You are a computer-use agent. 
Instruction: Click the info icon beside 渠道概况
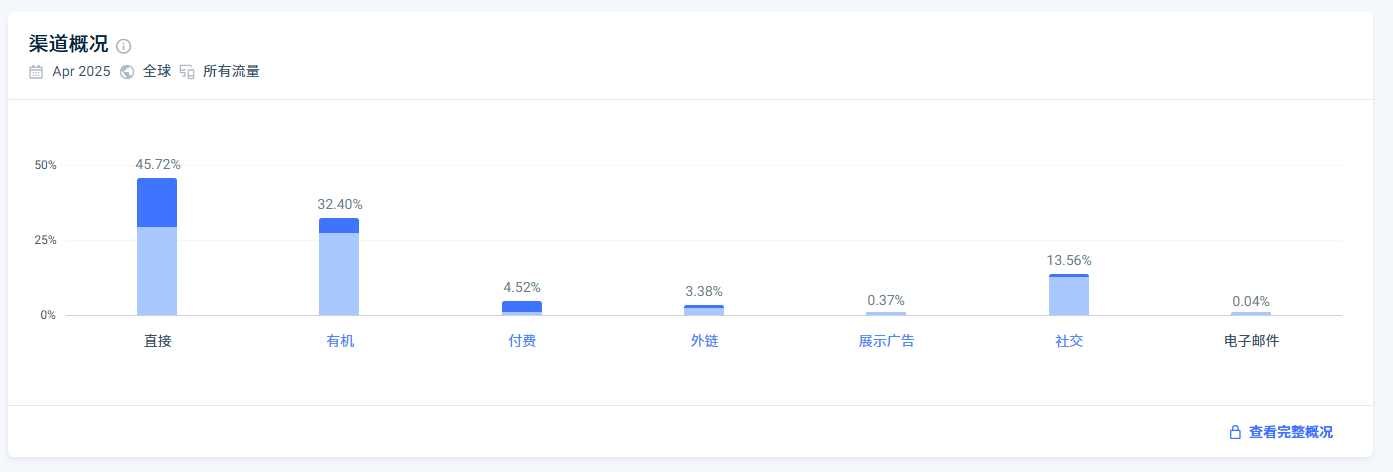[124, 46]
